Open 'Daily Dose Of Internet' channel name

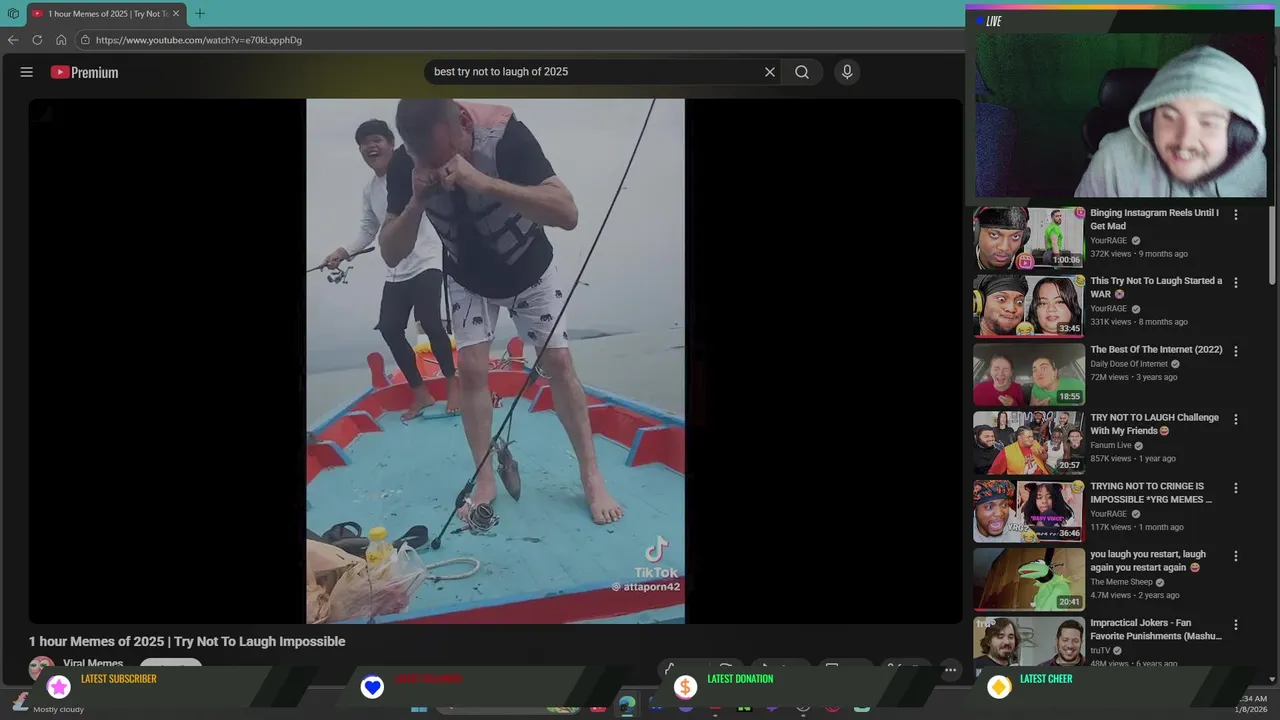1129,364
